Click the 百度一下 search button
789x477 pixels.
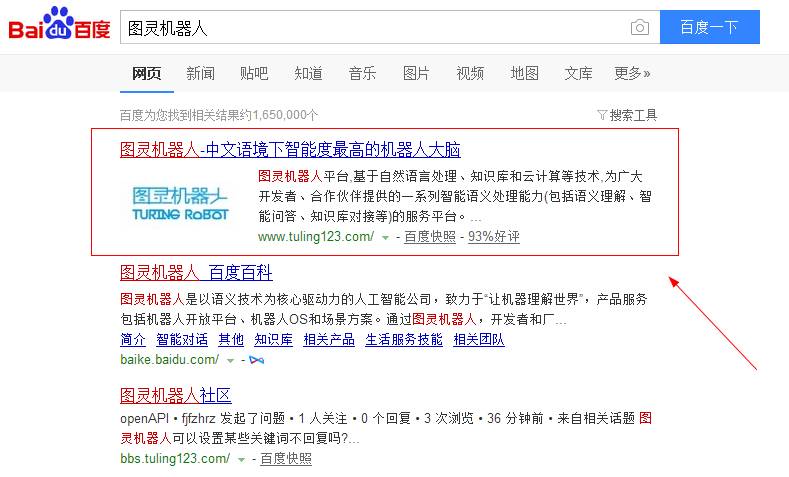(x=709, y=27)
